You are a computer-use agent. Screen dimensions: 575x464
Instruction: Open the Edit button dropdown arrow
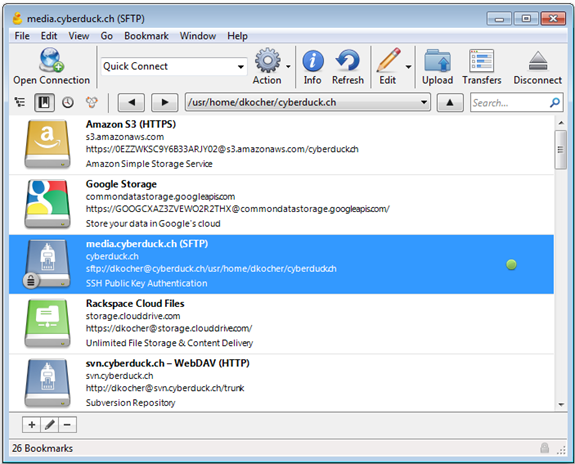[x=408, y=66]
